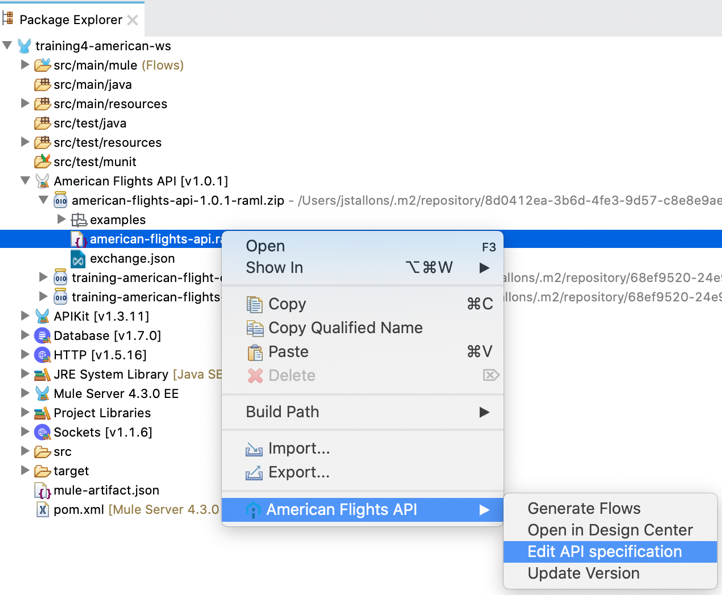722x595 pixels.
Task: Expand the HTTP [v1.5.16] module
Action: click(x=25, y=355)
